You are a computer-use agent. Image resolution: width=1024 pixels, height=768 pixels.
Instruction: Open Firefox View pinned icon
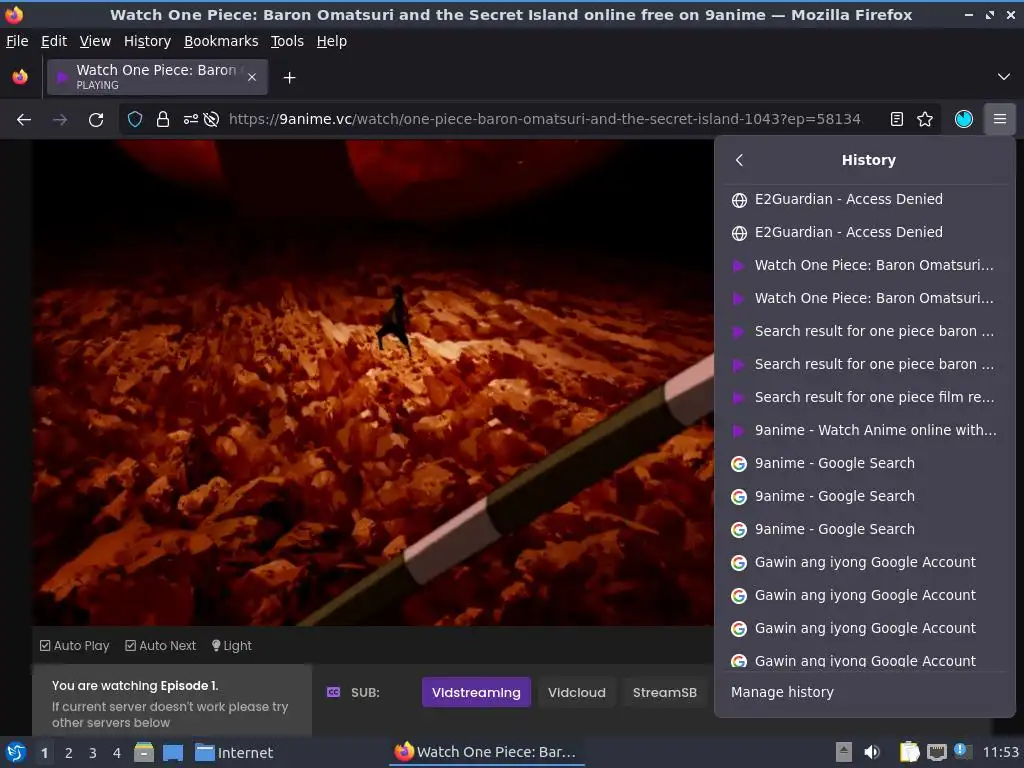pyautogui.click(x=20, y=77)
